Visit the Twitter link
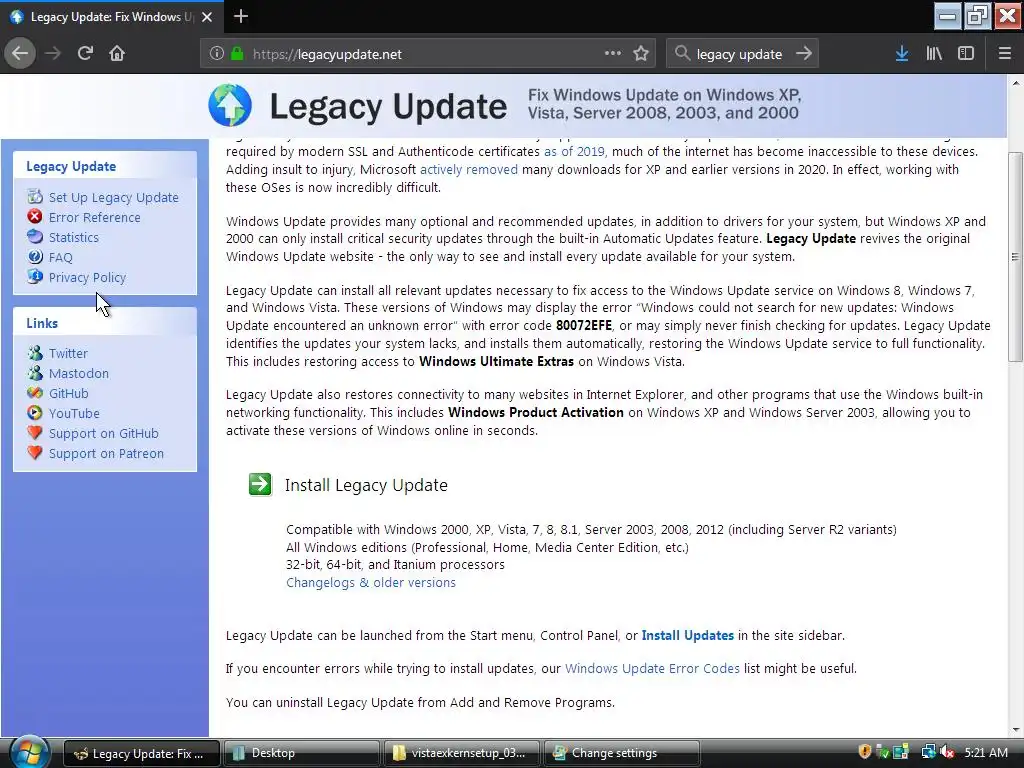This screenshot has width=1024, height=768. (x=68, y=353)
